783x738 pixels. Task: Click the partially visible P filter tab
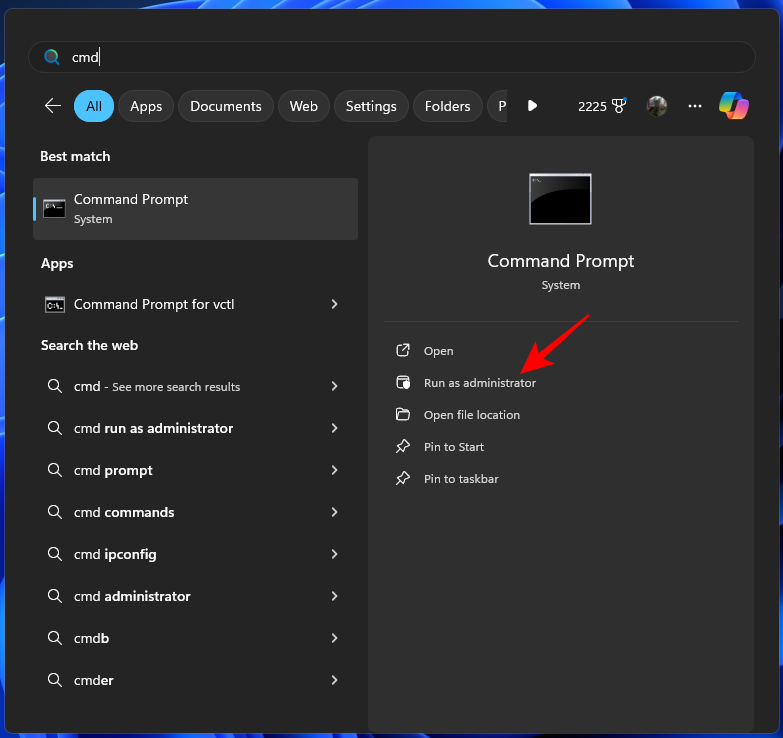point(498,106)
